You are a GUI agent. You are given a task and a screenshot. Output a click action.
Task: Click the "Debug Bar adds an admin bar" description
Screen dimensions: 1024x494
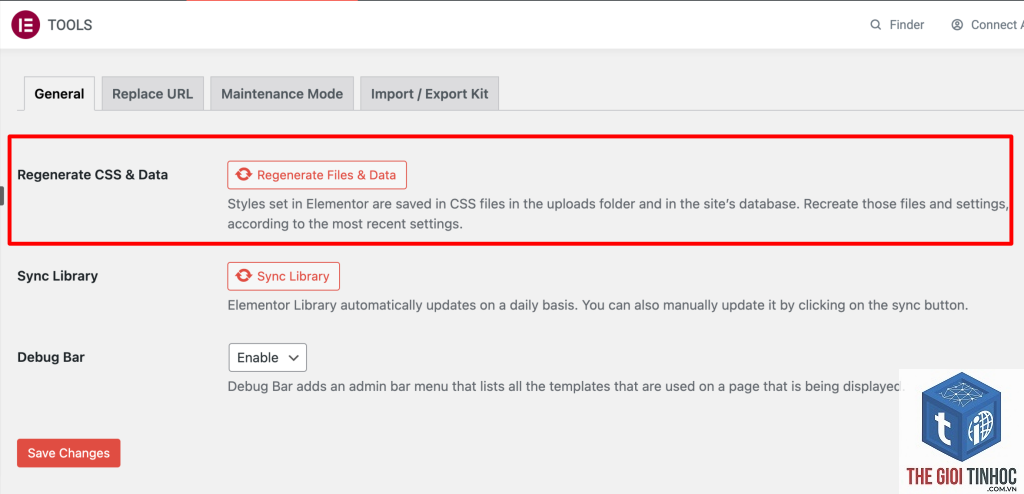564,386
